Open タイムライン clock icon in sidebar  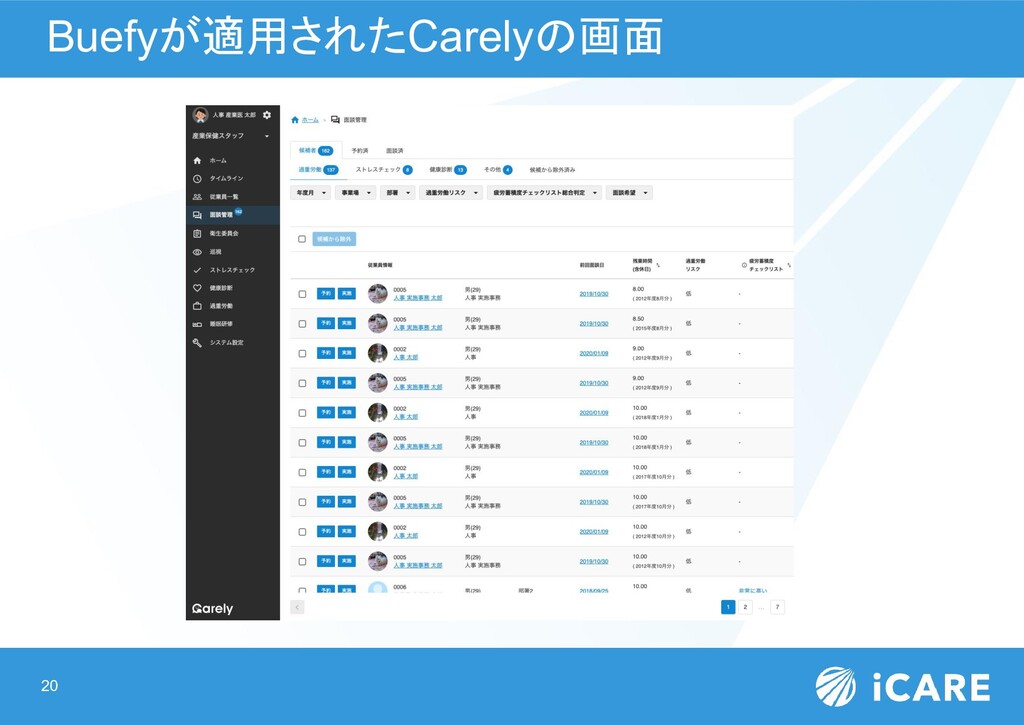pyautogui.click(x=197, y=178)
